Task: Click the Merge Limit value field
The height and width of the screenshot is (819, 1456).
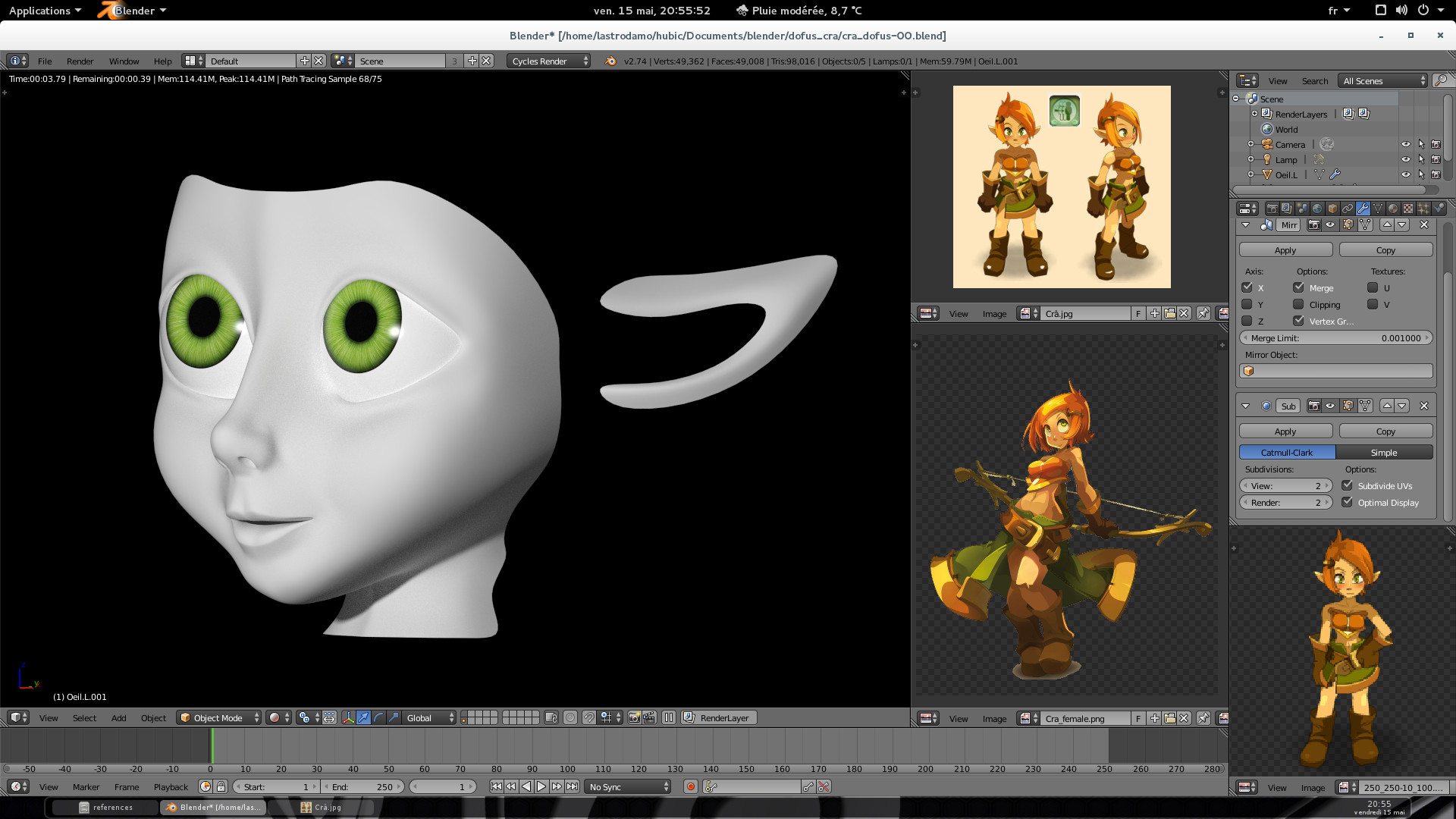Action: tap(1336, 337)
